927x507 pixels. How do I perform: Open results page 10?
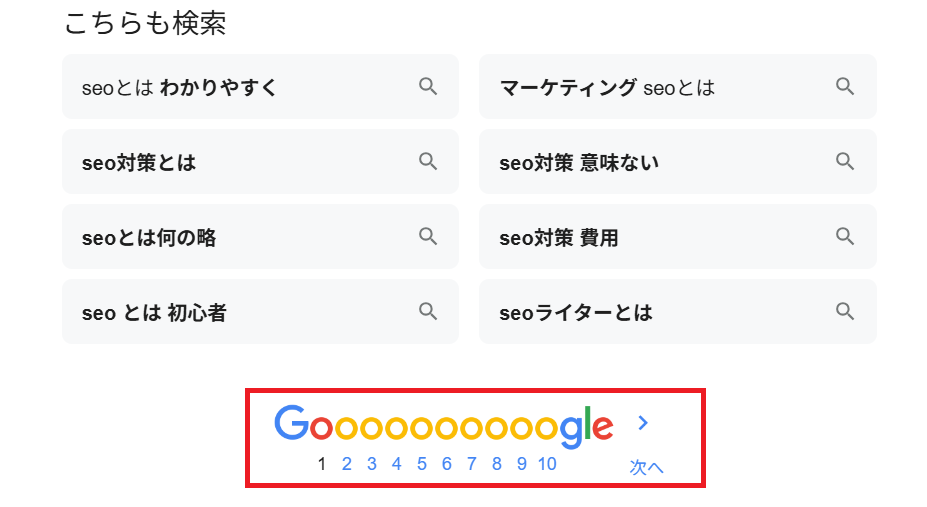tap(547, 464)
